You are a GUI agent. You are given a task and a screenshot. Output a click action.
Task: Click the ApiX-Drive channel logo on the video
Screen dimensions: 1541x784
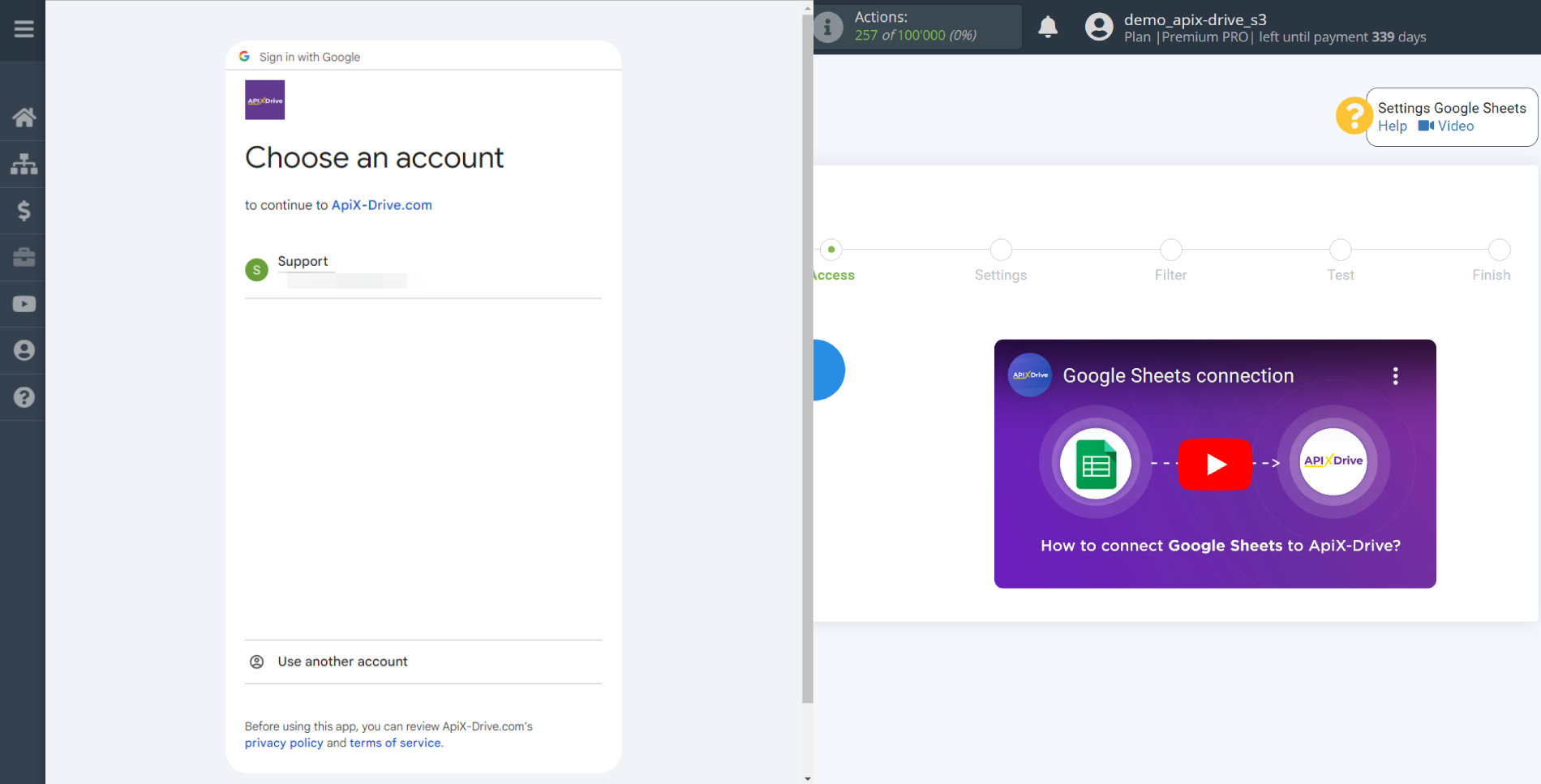coord(1029,375)
